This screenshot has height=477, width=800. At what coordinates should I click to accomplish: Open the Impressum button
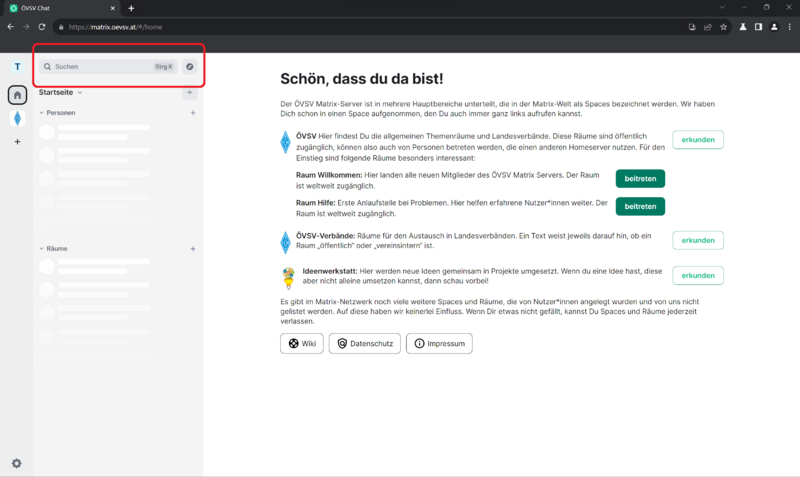coord(439,343)
